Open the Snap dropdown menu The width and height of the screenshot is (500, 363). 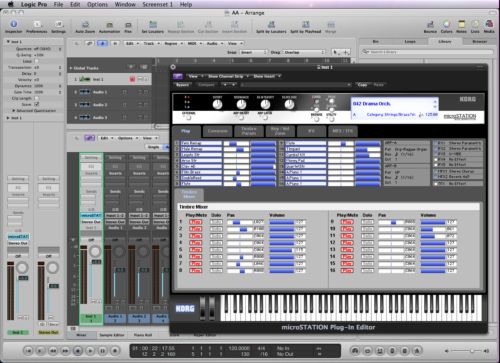click(254, 53)
